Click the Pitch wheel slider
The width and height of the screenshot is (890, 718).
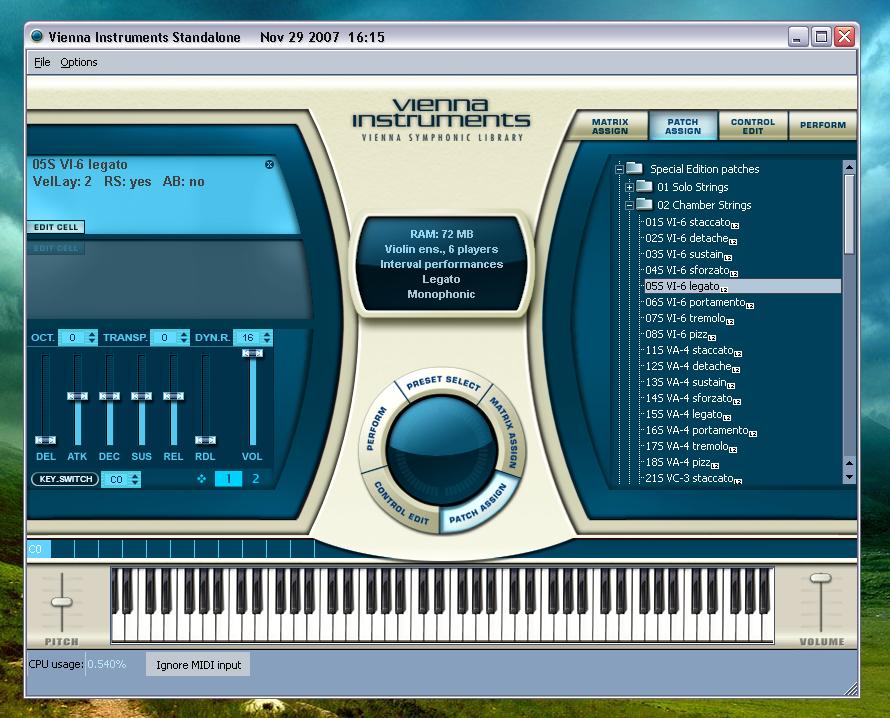point(62,602)
